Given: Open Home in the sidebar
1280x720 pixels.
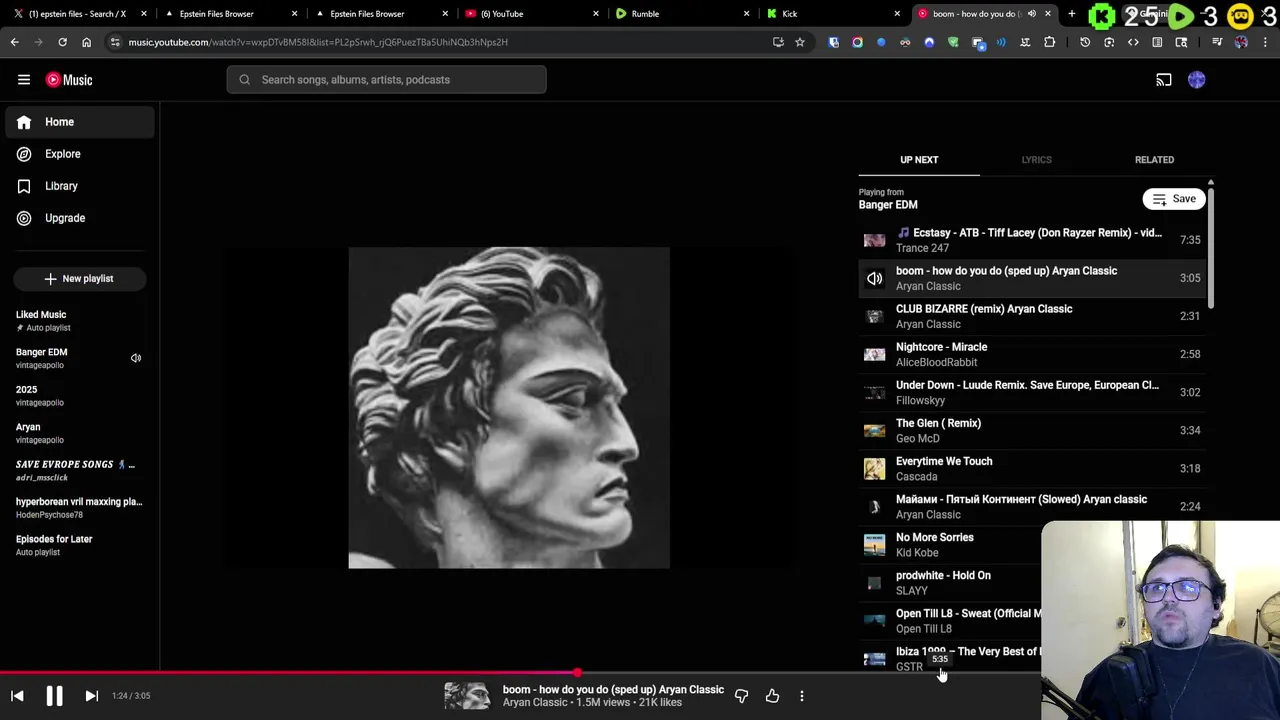Looking at the screenshot, I should (80, 122).
